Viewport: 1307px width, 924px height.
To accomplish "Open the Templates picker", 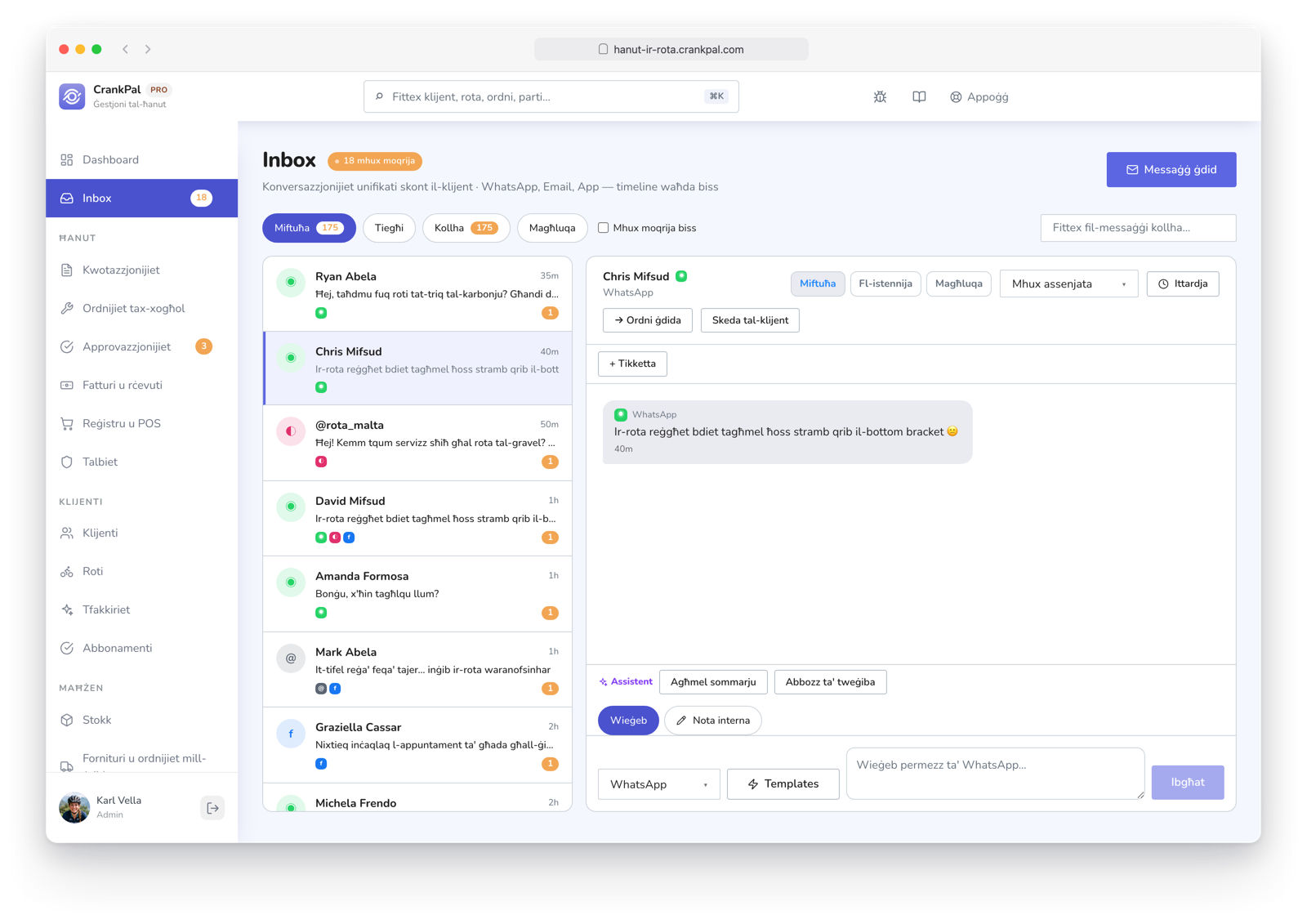I will click(x=783, y=783).
